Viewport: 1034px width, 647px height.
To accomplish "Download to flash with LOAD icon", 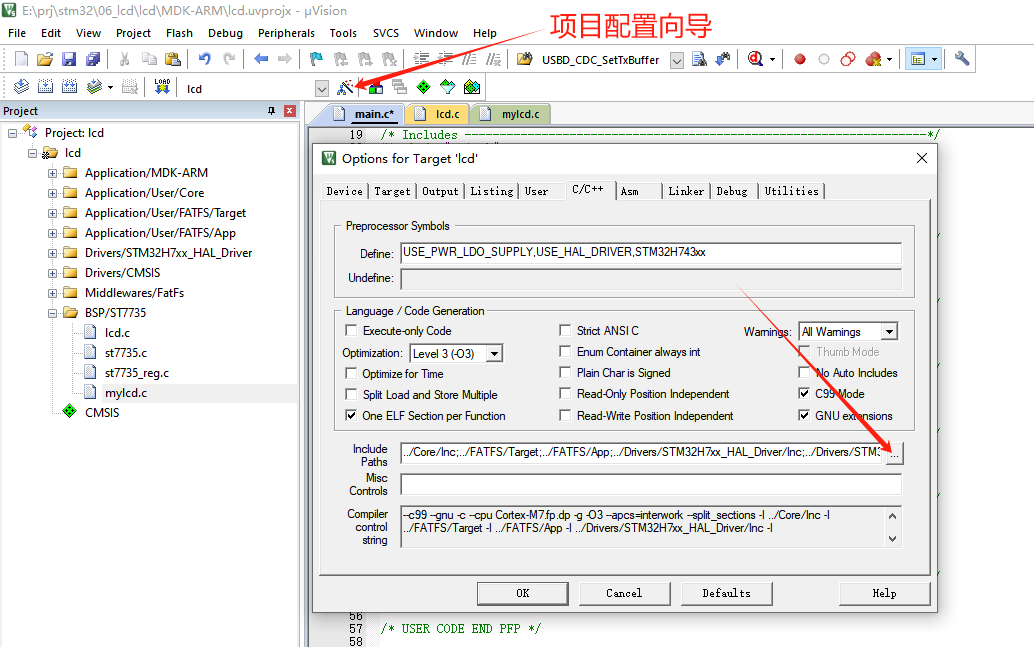I will tap(162, 87).
